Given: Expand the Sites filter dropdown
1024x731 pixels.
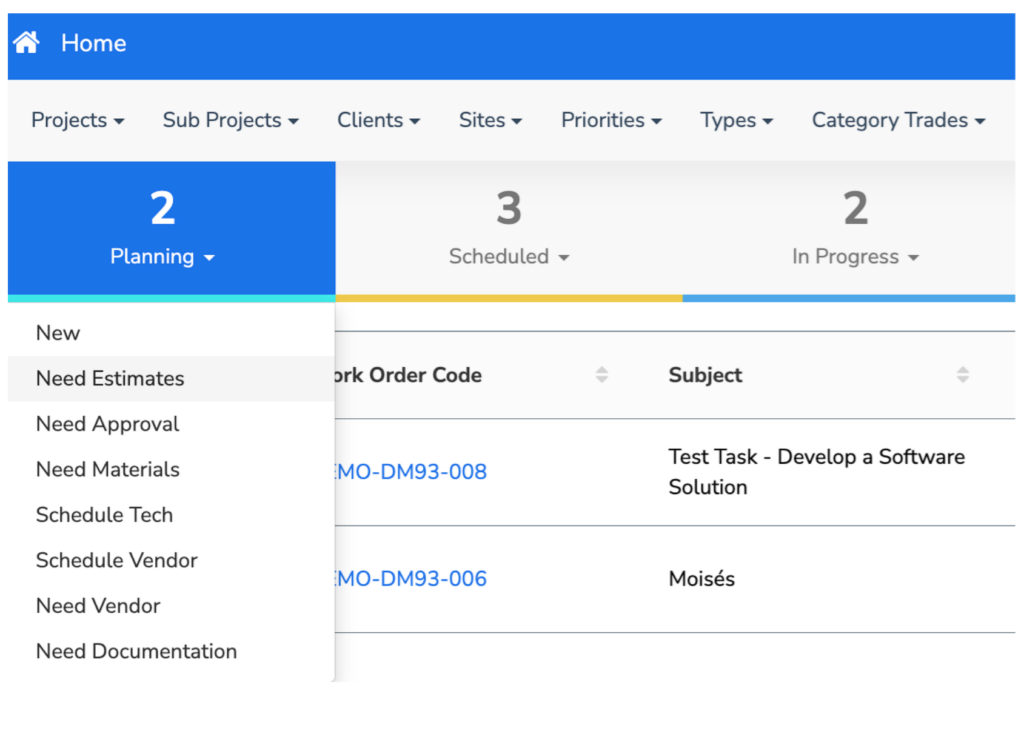Looking at the screenshot, I should tap(490, 120).
